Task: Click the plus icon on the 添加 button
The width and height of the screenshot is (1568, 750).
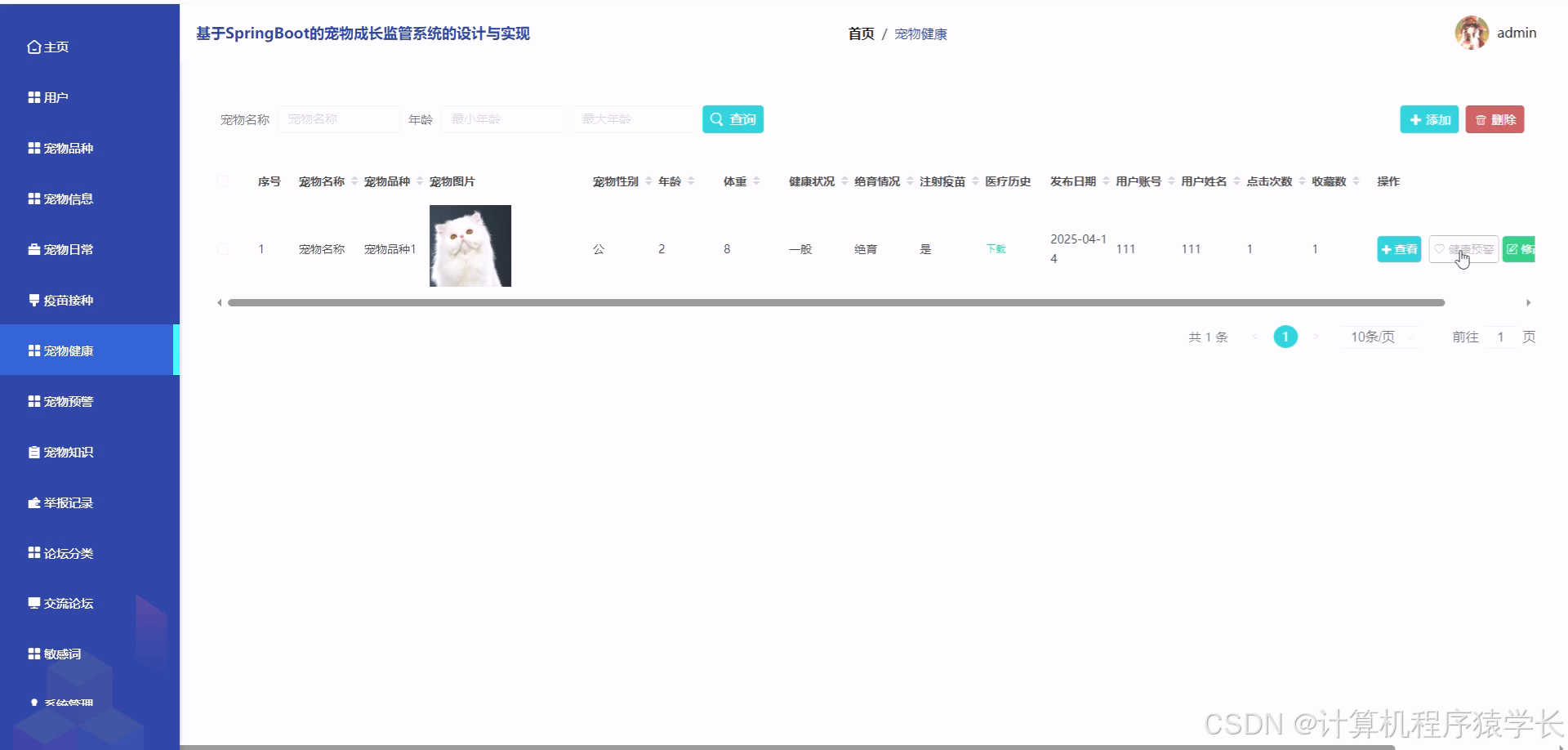Action: coord(1415,119)
